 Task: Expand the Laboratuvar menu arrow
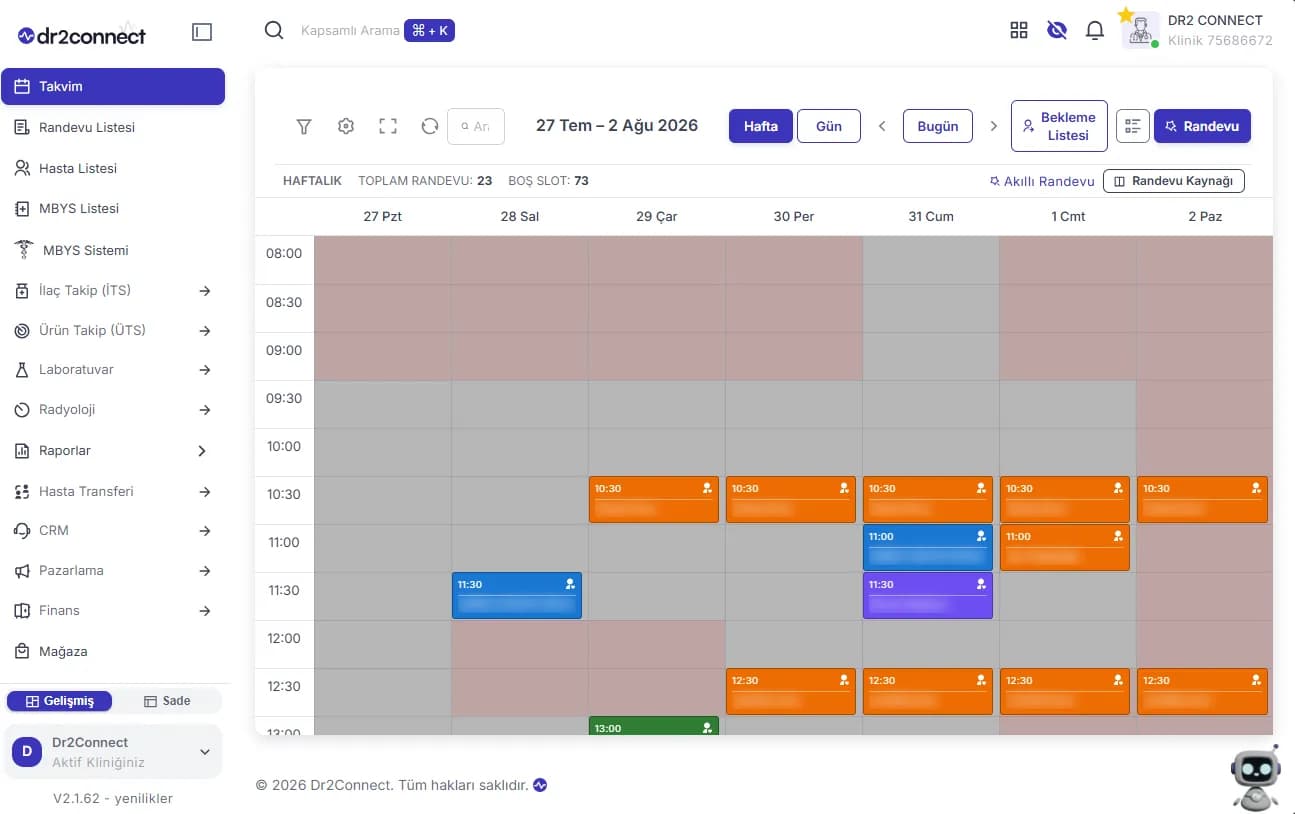pyautogui.click(x=205, y=370)
